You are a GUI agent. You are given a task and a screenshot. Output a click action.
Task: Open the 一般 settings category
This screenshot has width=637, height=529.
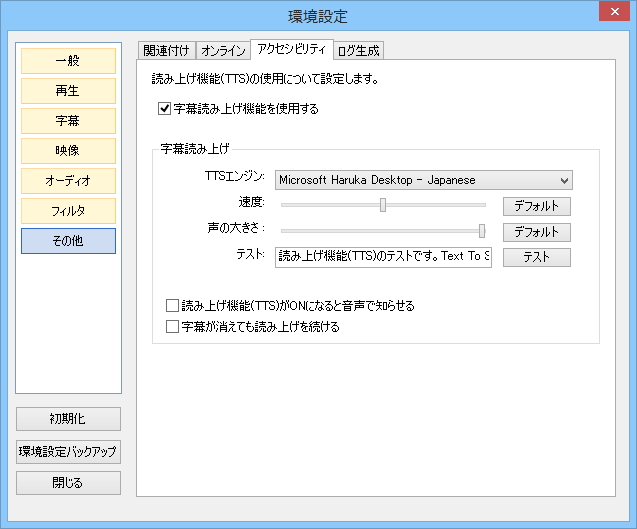pyautogui.click(x=68, y=61)
